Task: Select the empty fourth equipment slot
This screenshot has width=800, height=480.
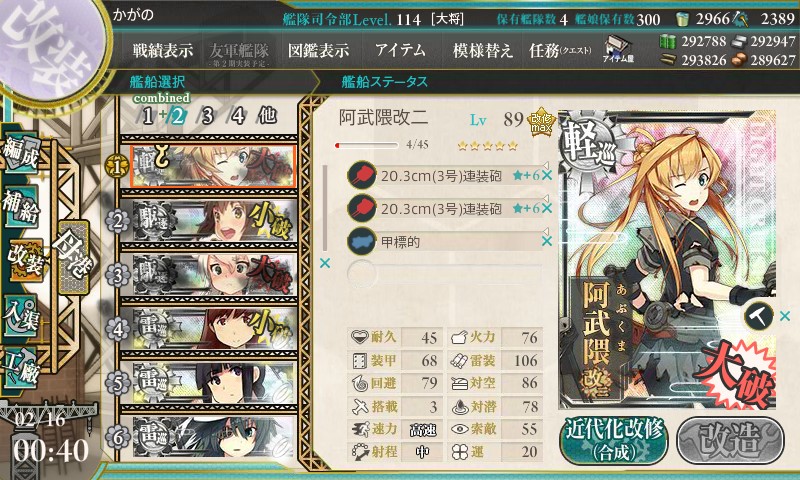Action: click(444, 274)
